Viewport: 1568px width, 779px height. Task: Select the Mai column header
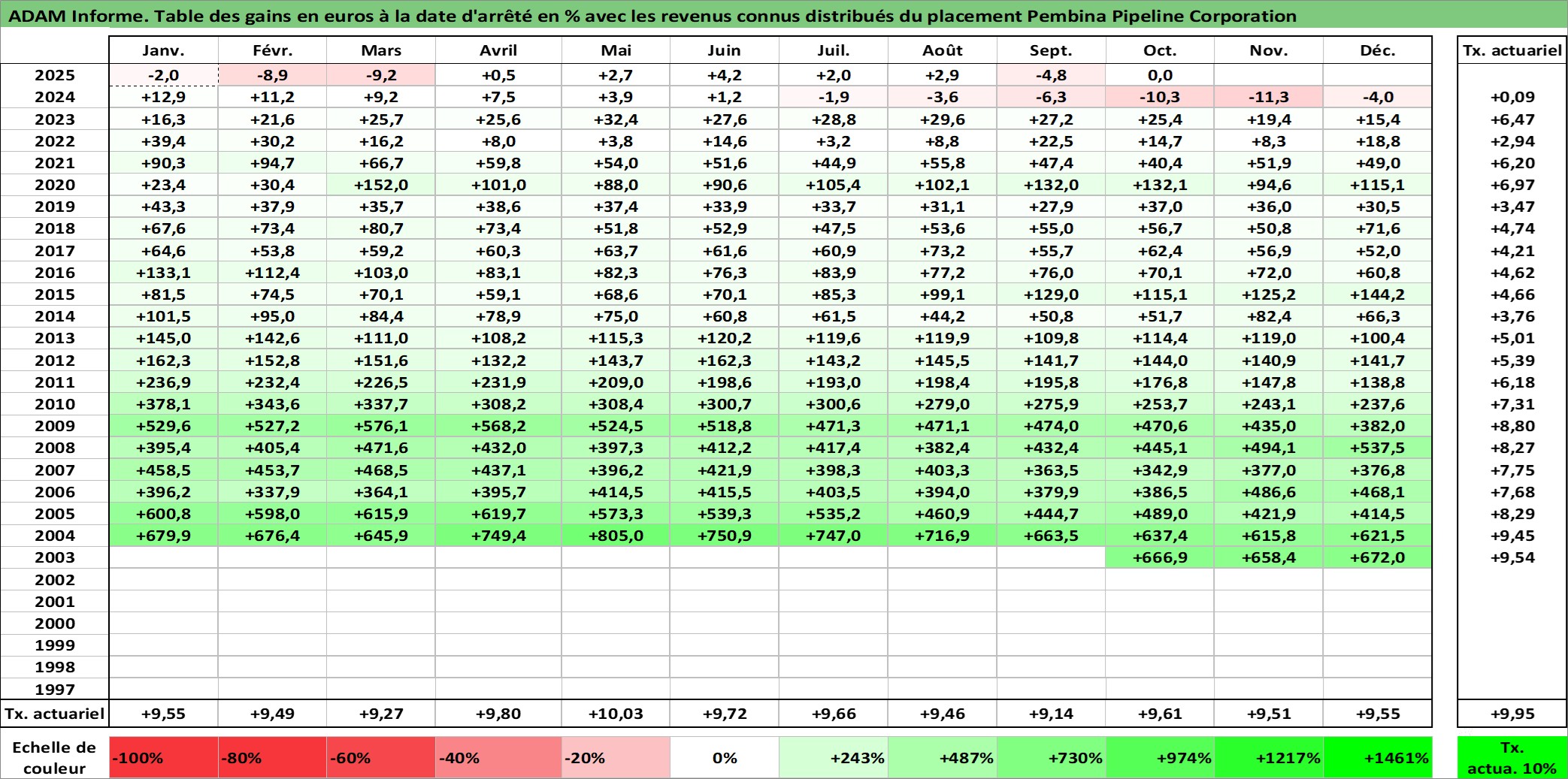coord(616,50)
